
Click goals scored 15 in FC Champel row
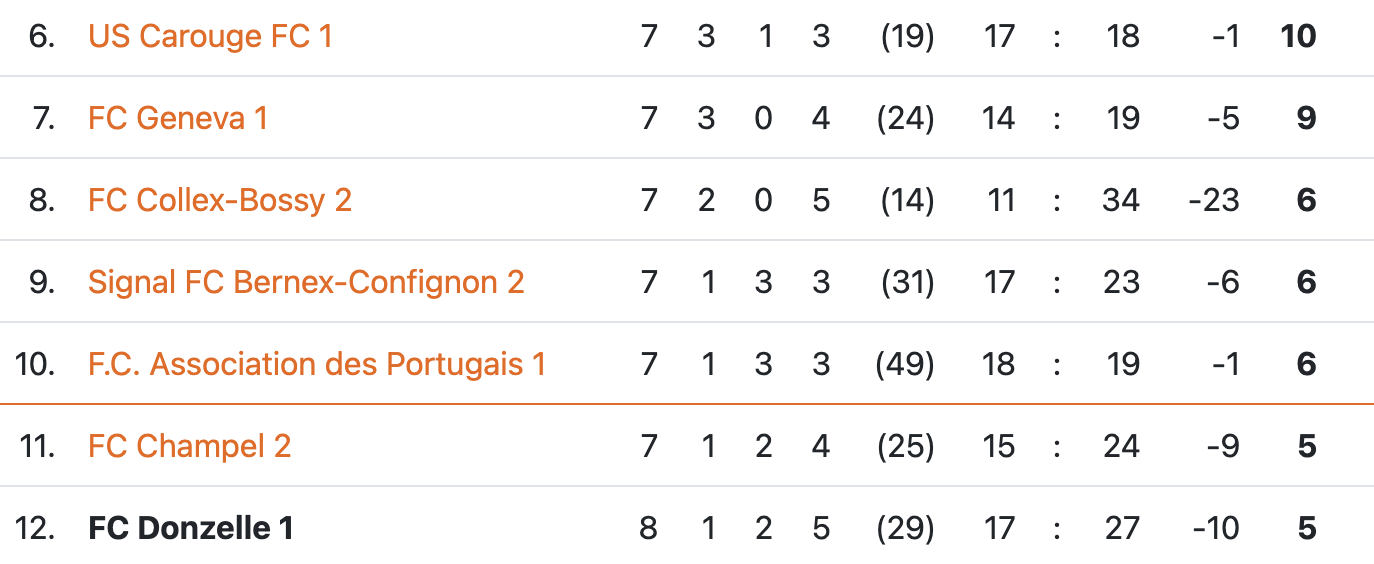tap(998, 446)
